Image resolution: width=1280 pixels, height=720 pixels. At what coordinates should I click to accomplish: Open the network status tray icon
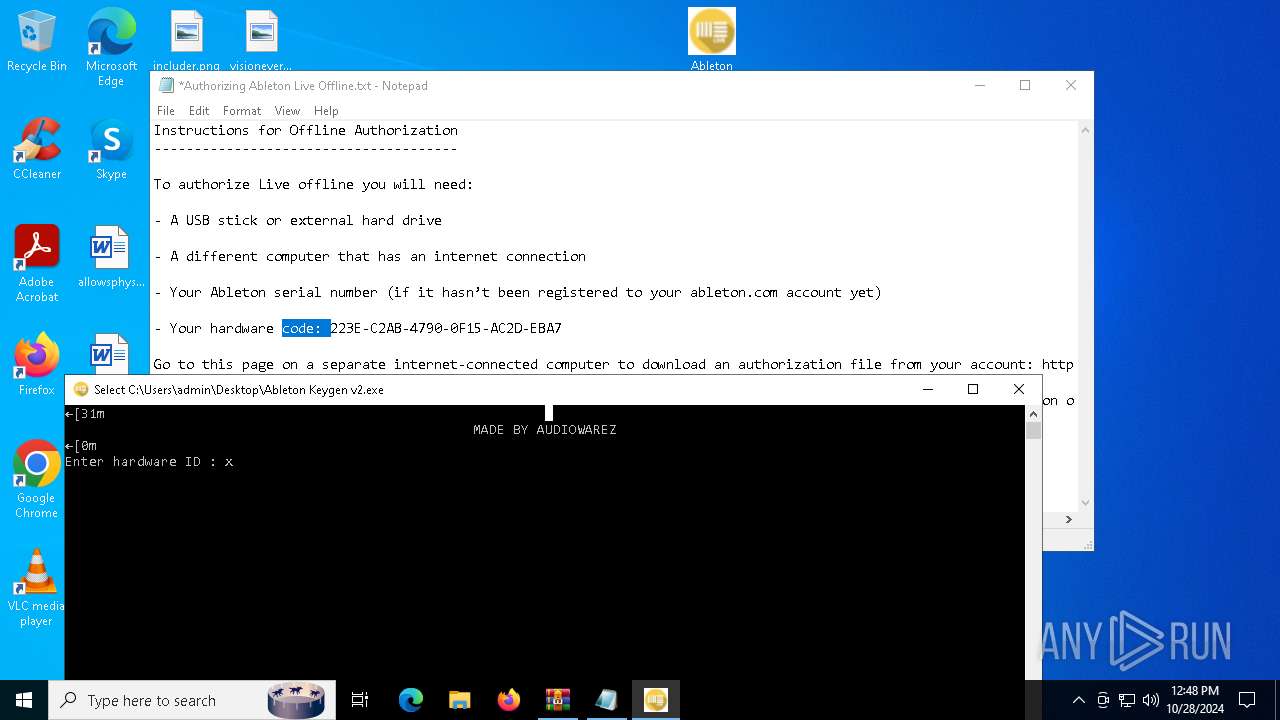click(1127, 700)
